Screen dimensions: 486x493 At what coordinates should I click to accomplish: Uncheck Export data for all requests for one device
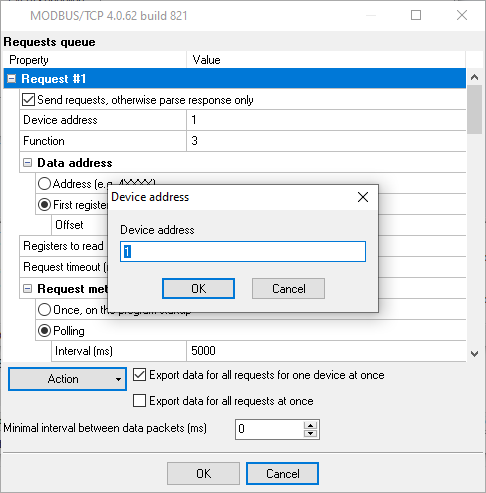139,375
